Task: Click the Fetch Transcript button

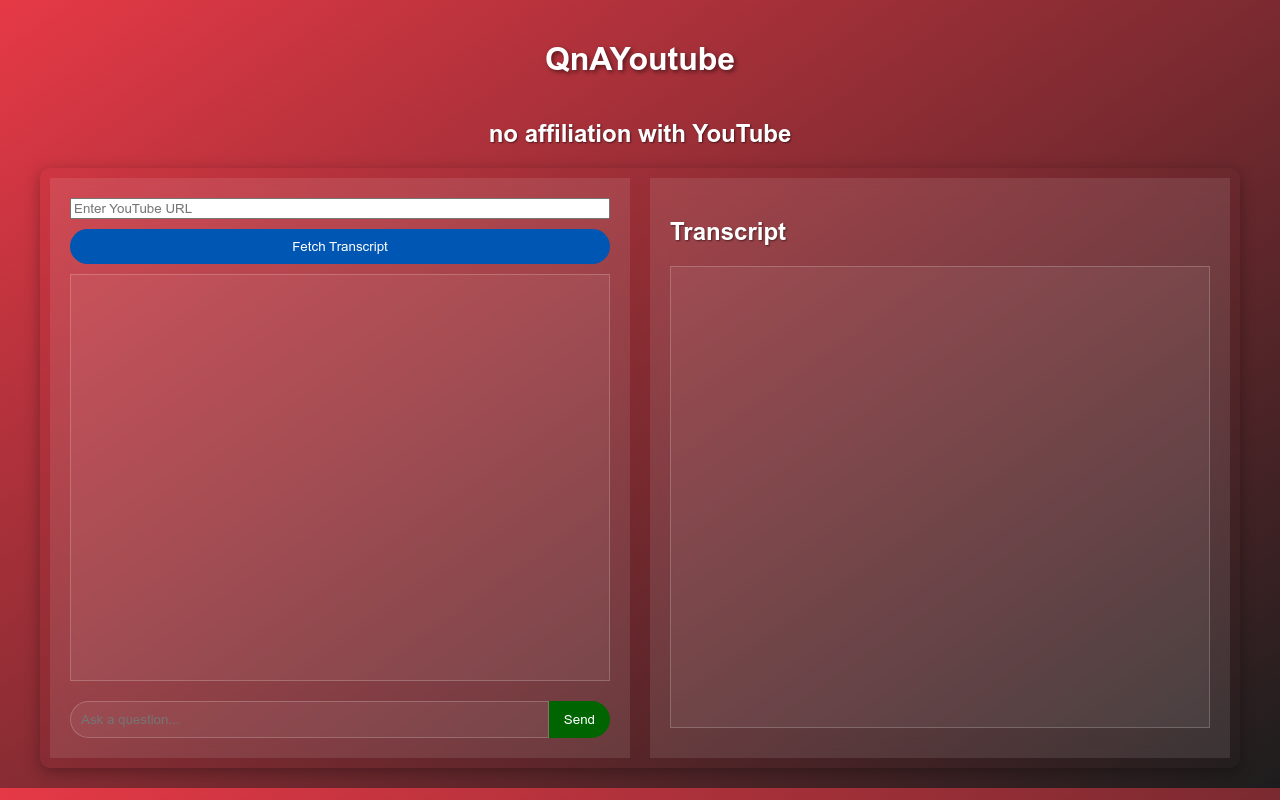Action: pos(340,246)
